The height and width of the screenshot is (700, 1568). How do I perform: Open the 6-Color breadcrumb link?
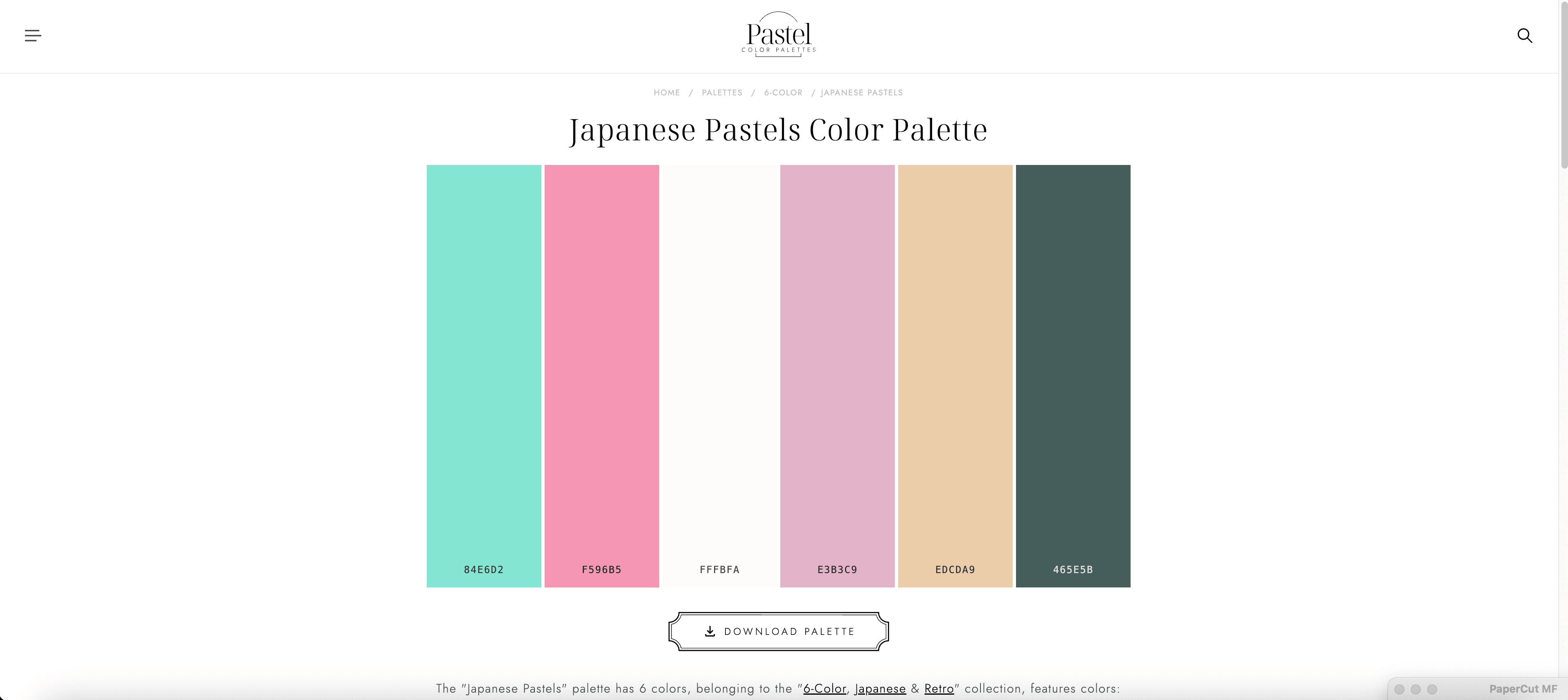click(784, 93)
